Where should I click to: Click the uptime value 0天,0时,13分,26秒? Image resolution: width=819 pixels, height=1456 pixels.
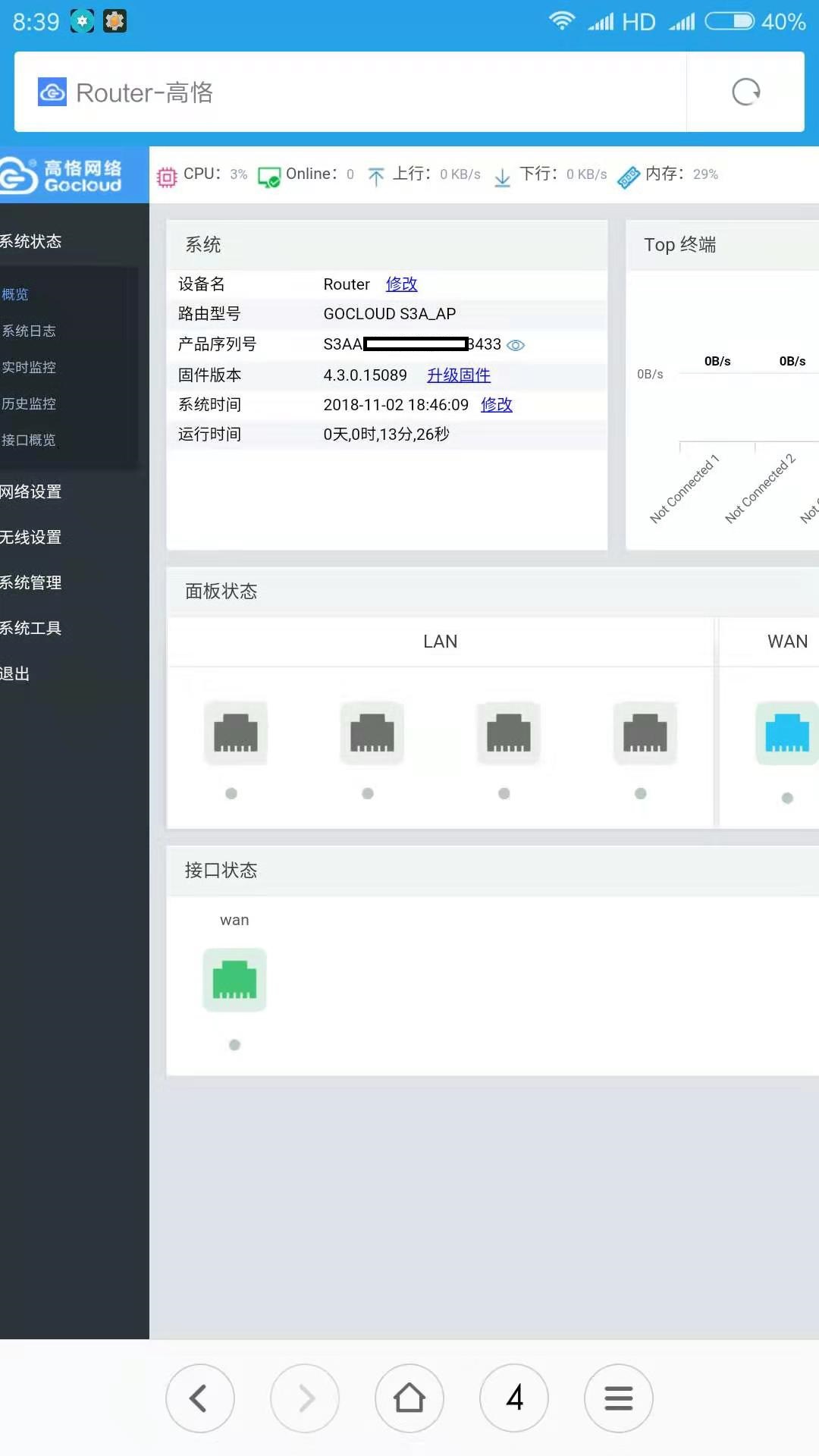pos(386,434)
